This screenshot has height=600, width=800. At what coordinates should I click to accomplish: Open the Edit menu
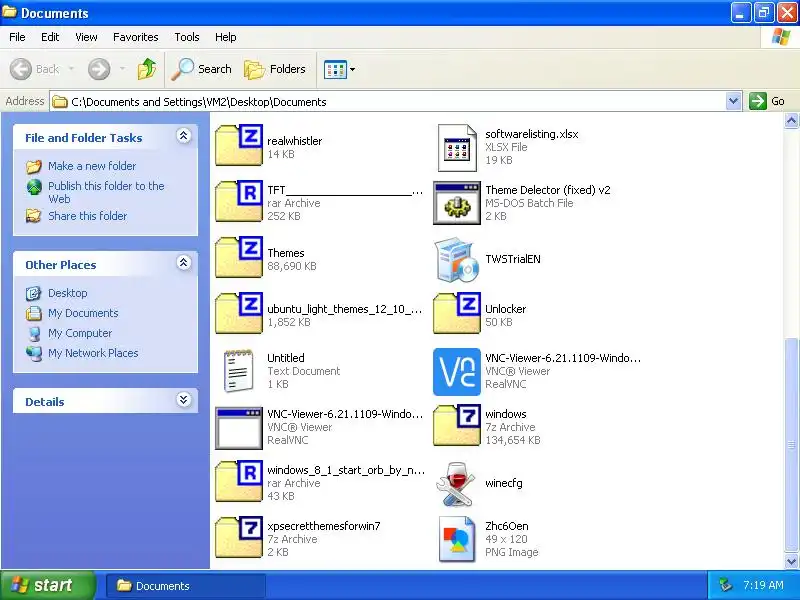50,37
